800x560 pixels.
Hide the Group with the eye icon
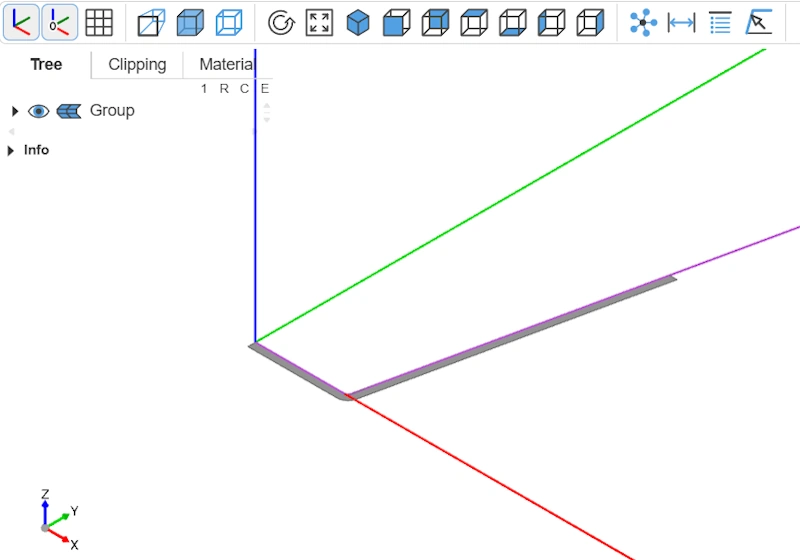[x=39, y=111]
